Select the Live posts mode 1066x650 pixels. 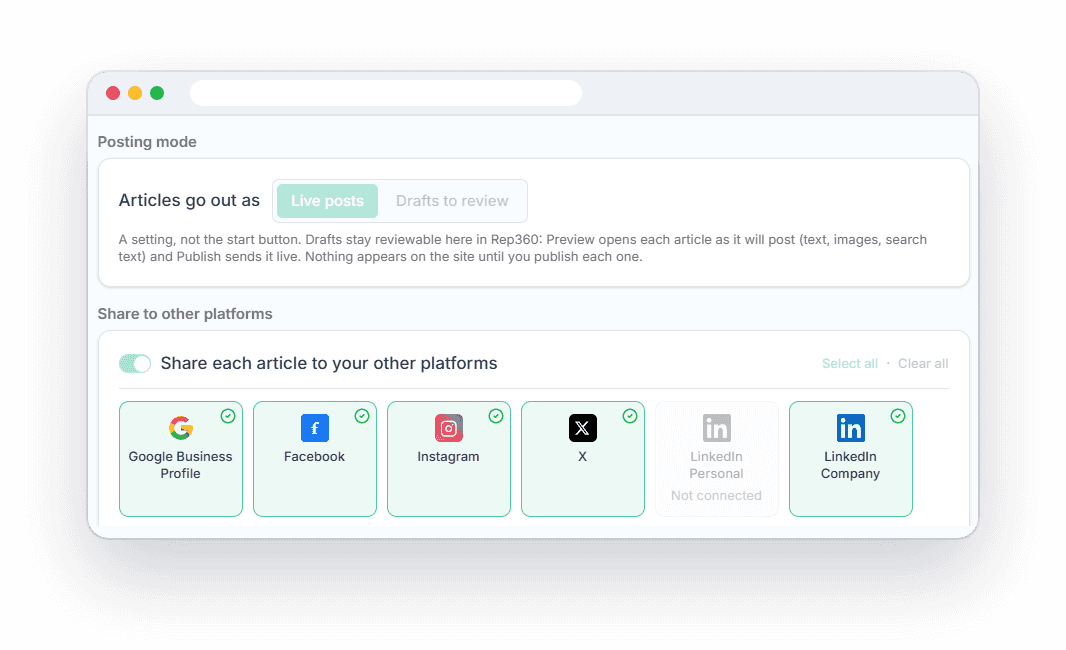click(327, 201)
